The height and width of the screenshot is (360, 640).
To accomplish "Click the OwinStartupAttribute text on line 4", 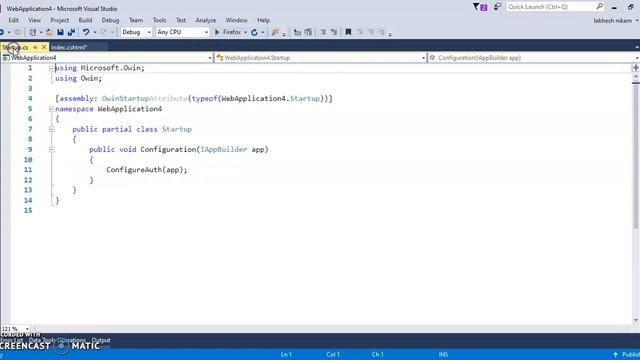I will pos(144,99).
